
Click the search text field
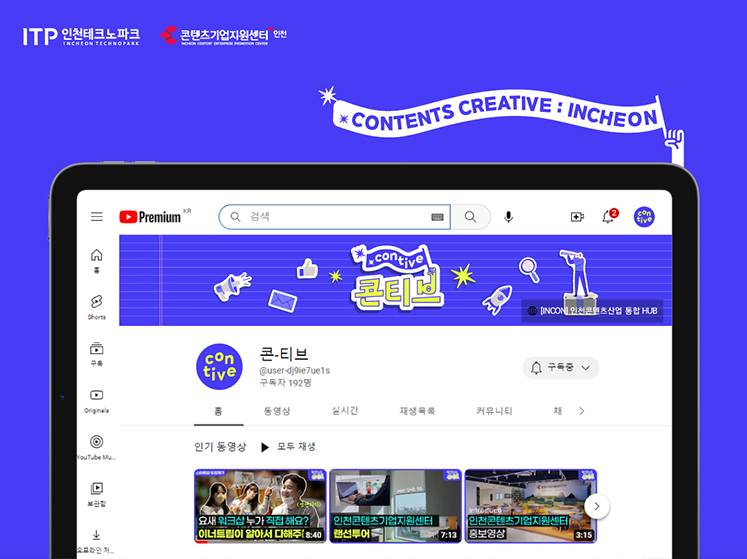tap(334, 217)
